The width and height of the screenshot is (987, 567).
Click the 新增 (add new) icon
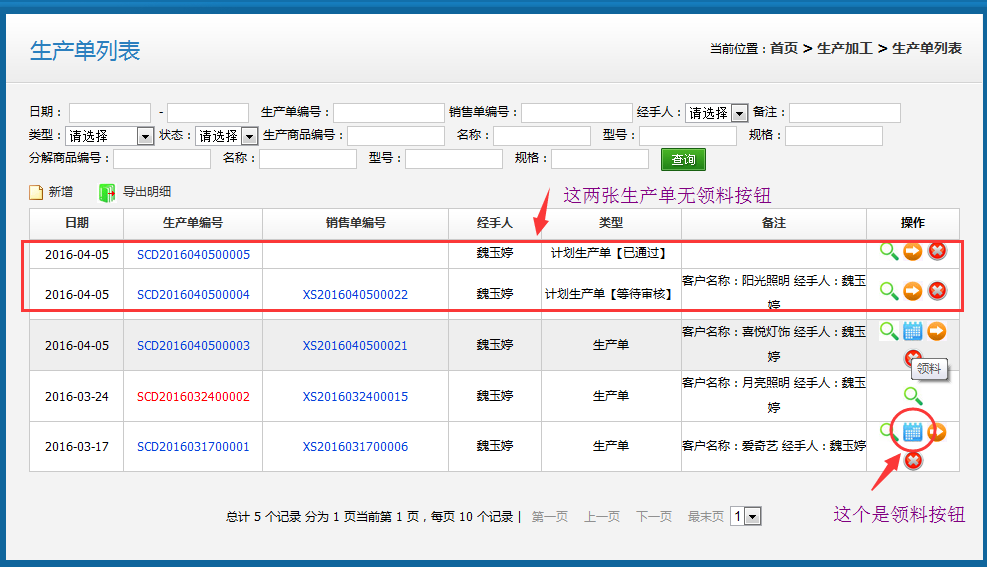[37, 193]
